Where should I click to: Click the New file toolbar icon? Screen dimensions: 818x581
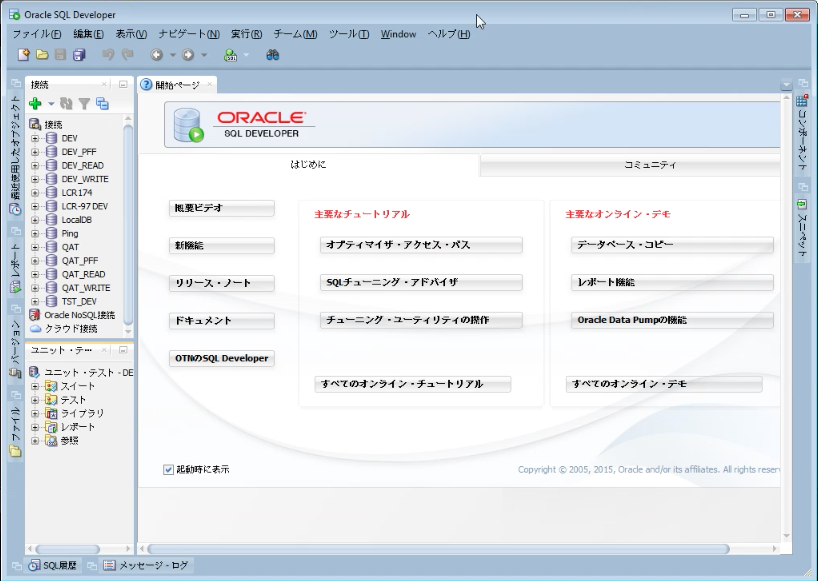(23, 55)
